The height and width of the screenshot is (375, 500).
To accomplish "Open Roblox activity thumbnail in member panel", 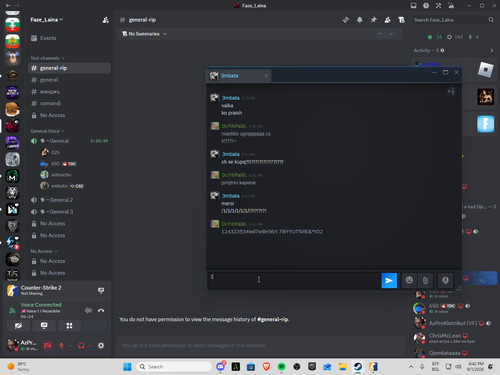I will click(x=485, y=70).
